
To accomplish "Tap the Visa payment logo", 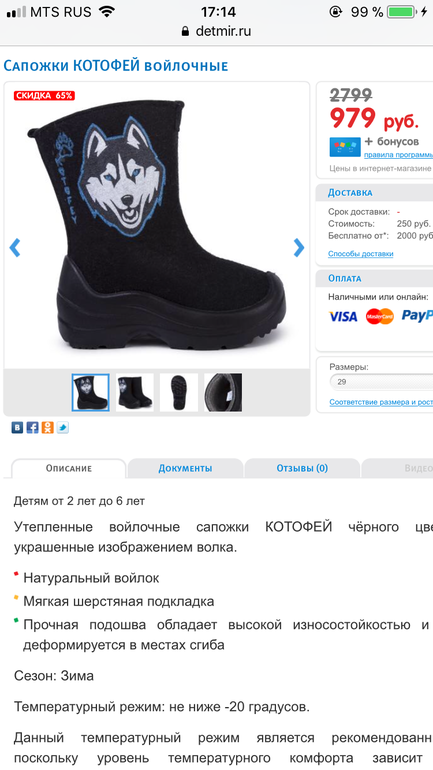I will [343, 316].
